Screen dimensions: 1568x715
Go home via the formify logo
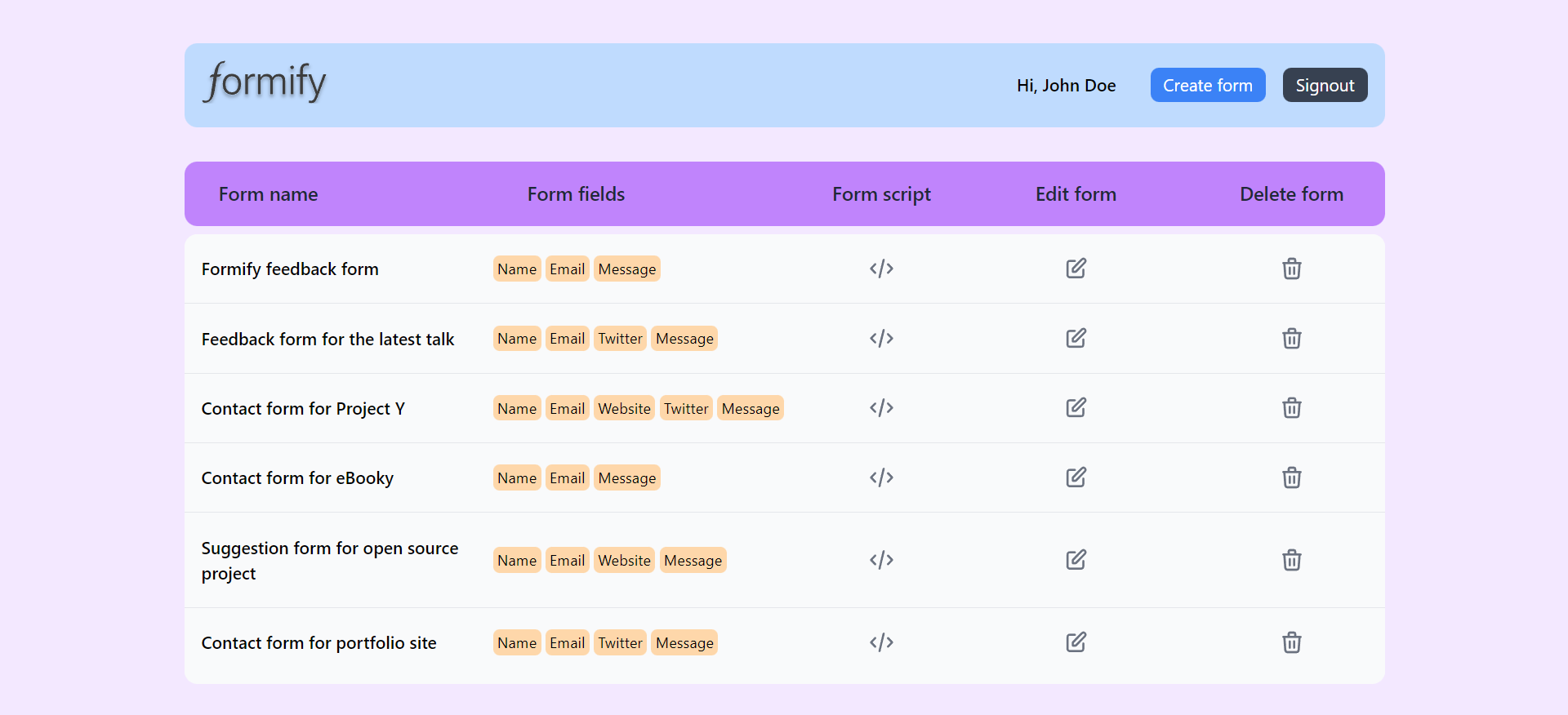tap(264, 82)
